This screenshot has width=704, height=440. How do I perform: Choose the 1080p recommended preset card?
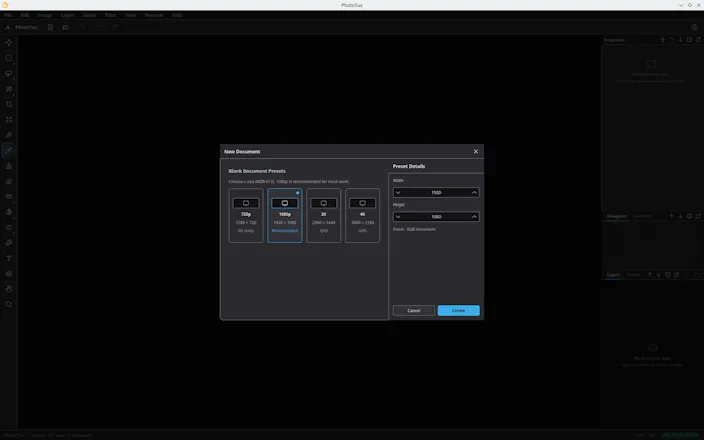tap(285, 216)
